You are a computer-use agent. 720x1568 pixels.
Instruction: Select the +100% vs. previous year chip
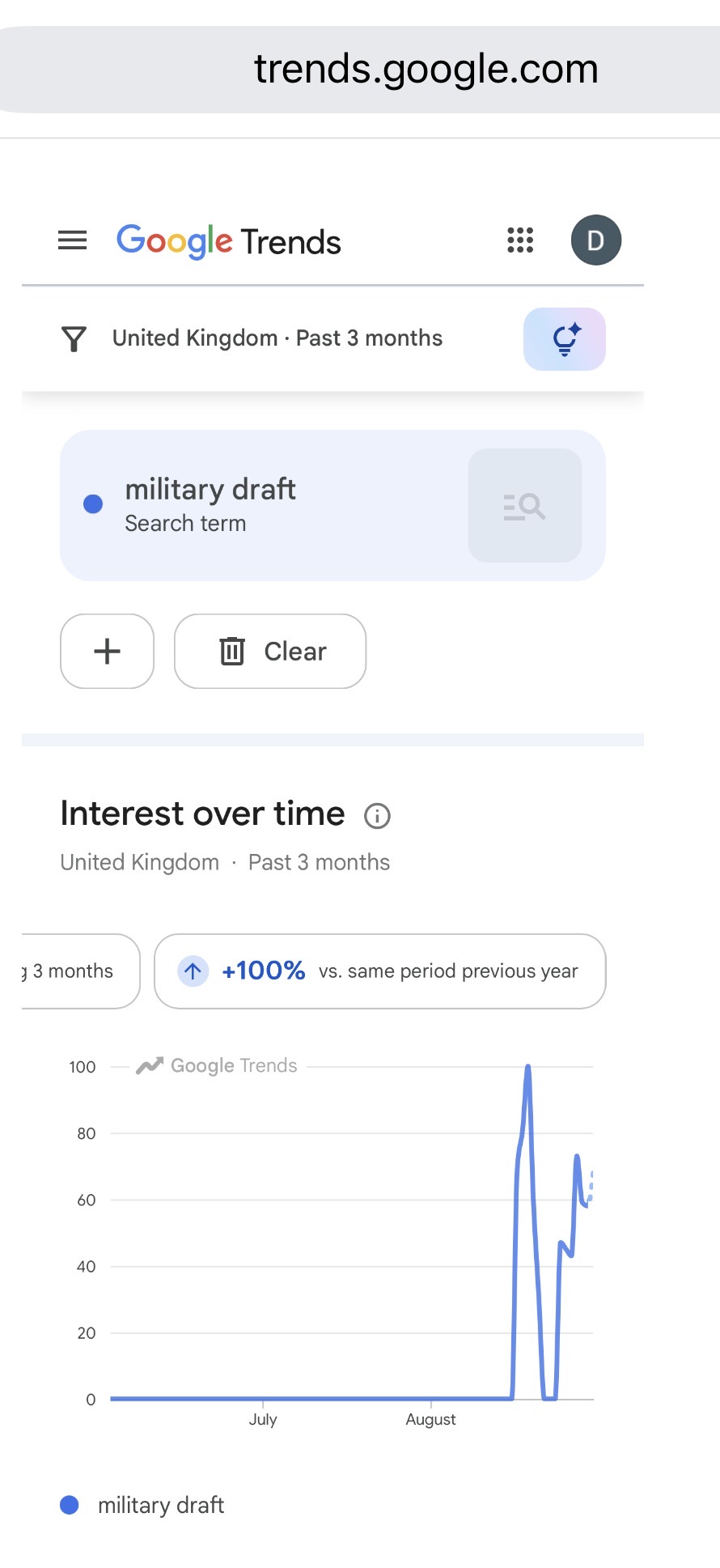point(379,971)
